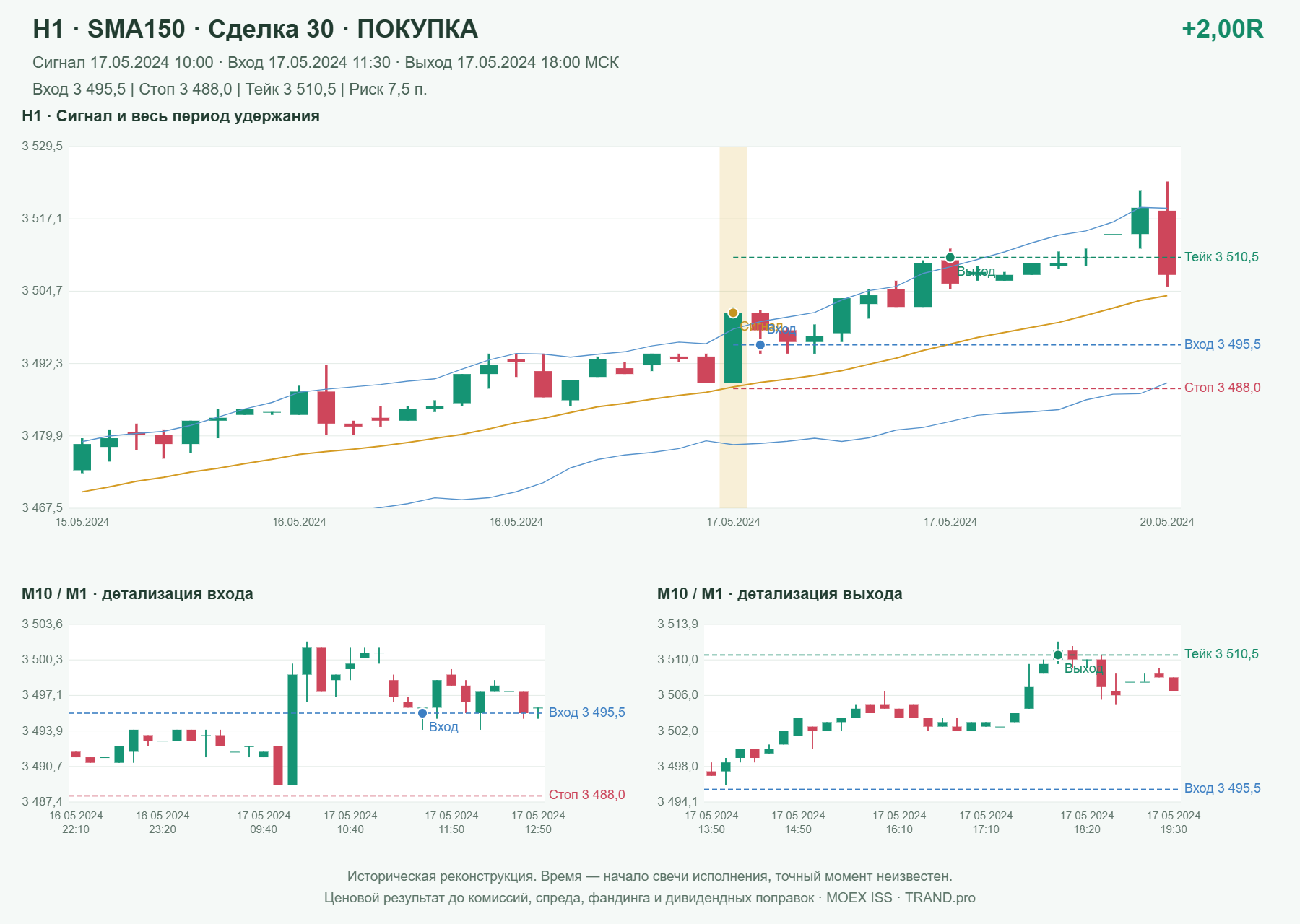Viewport: 1300px width, 924px height.
Task: Click the entry, stop, take and risk line
Action: [230, 90]
